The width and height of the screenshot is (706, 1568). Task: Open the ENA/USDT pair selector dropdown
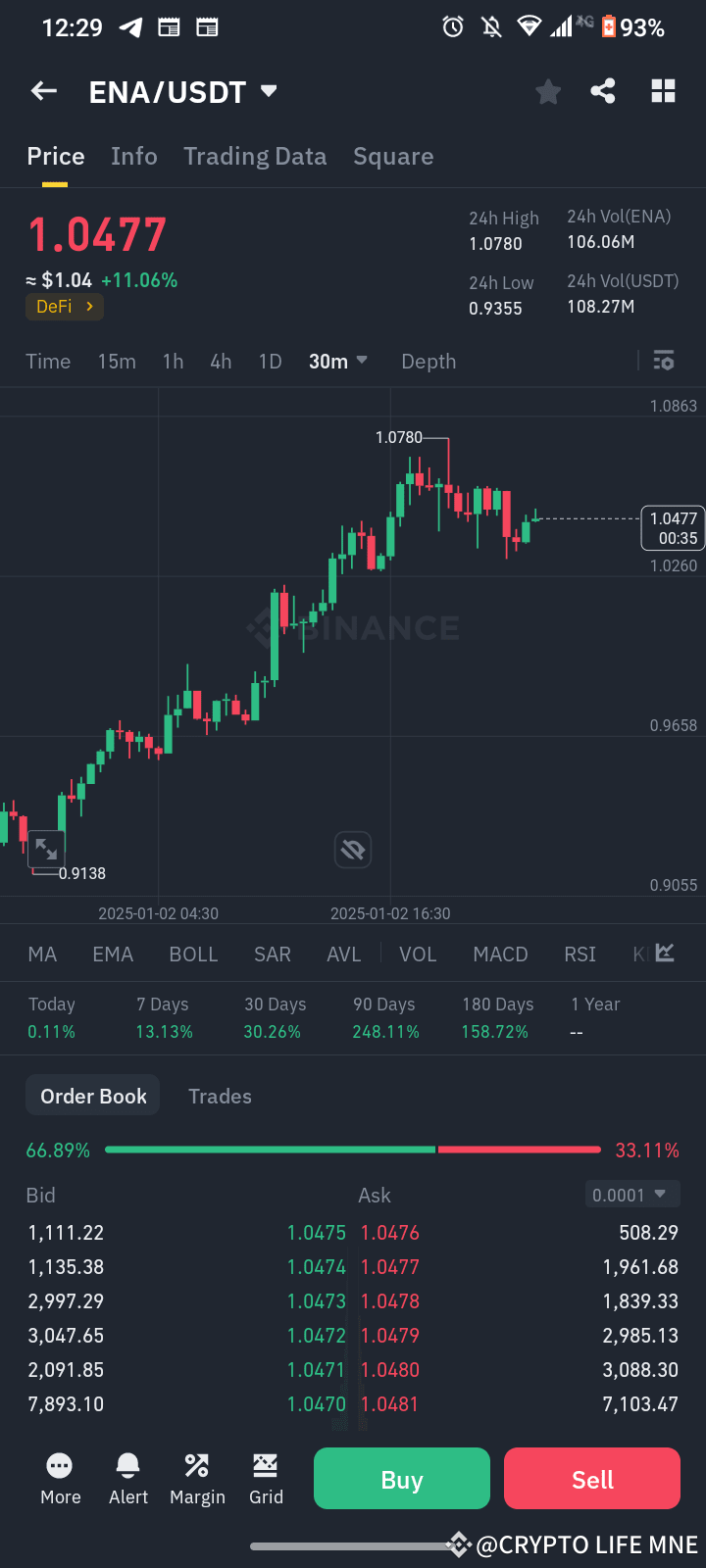[x=184, y=90]
